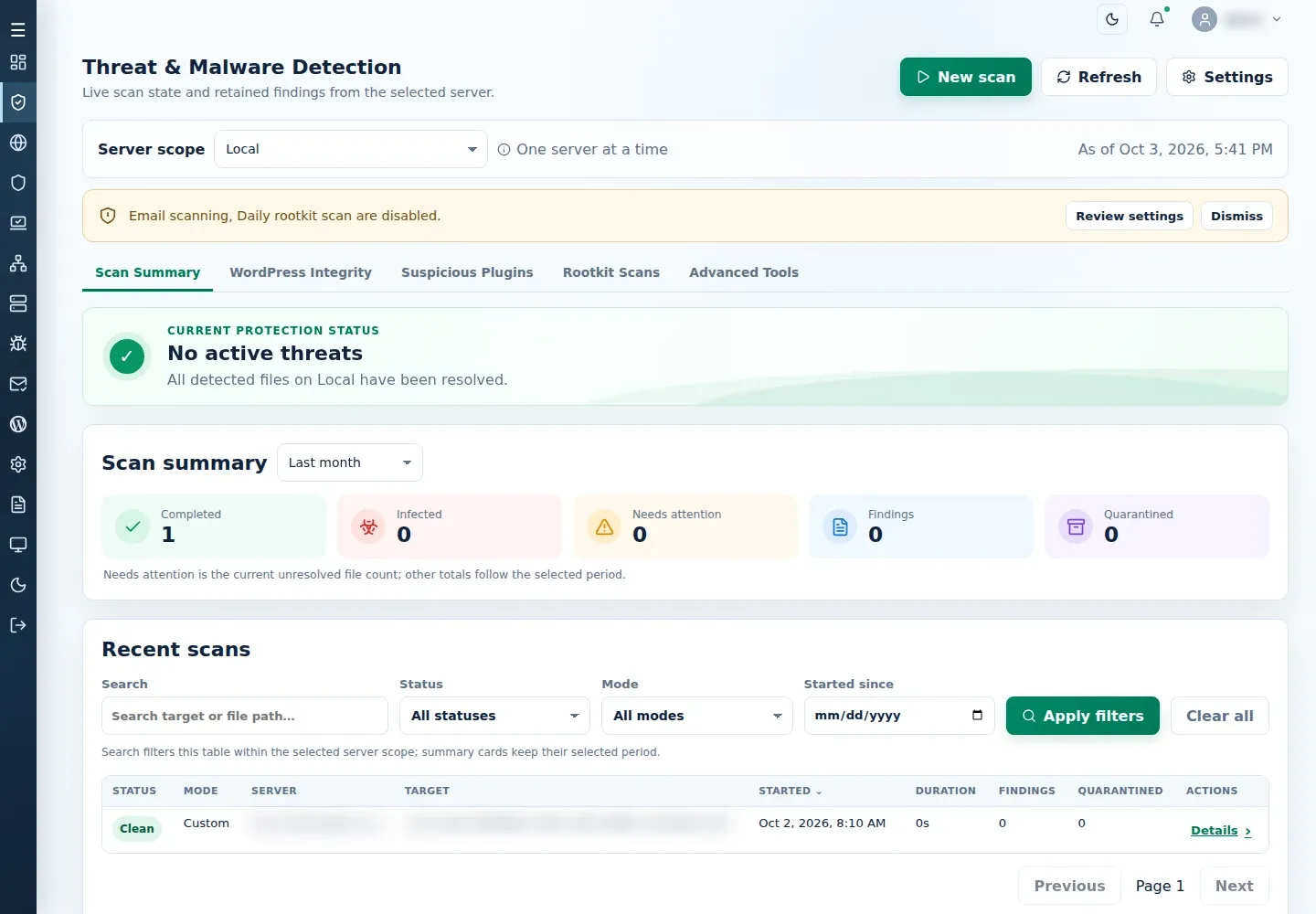
Task: Focus the Search target or file path field
Action: pyautogui.click(x=245, y=716)
